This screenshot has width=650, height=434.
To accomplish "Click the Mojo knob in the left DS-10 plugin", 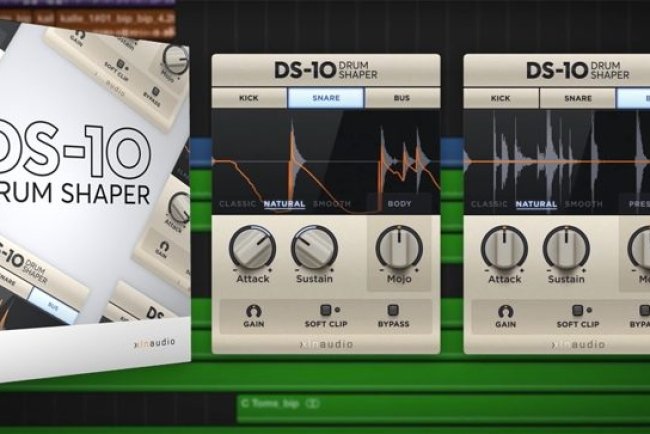I will [x=399, y=248].
